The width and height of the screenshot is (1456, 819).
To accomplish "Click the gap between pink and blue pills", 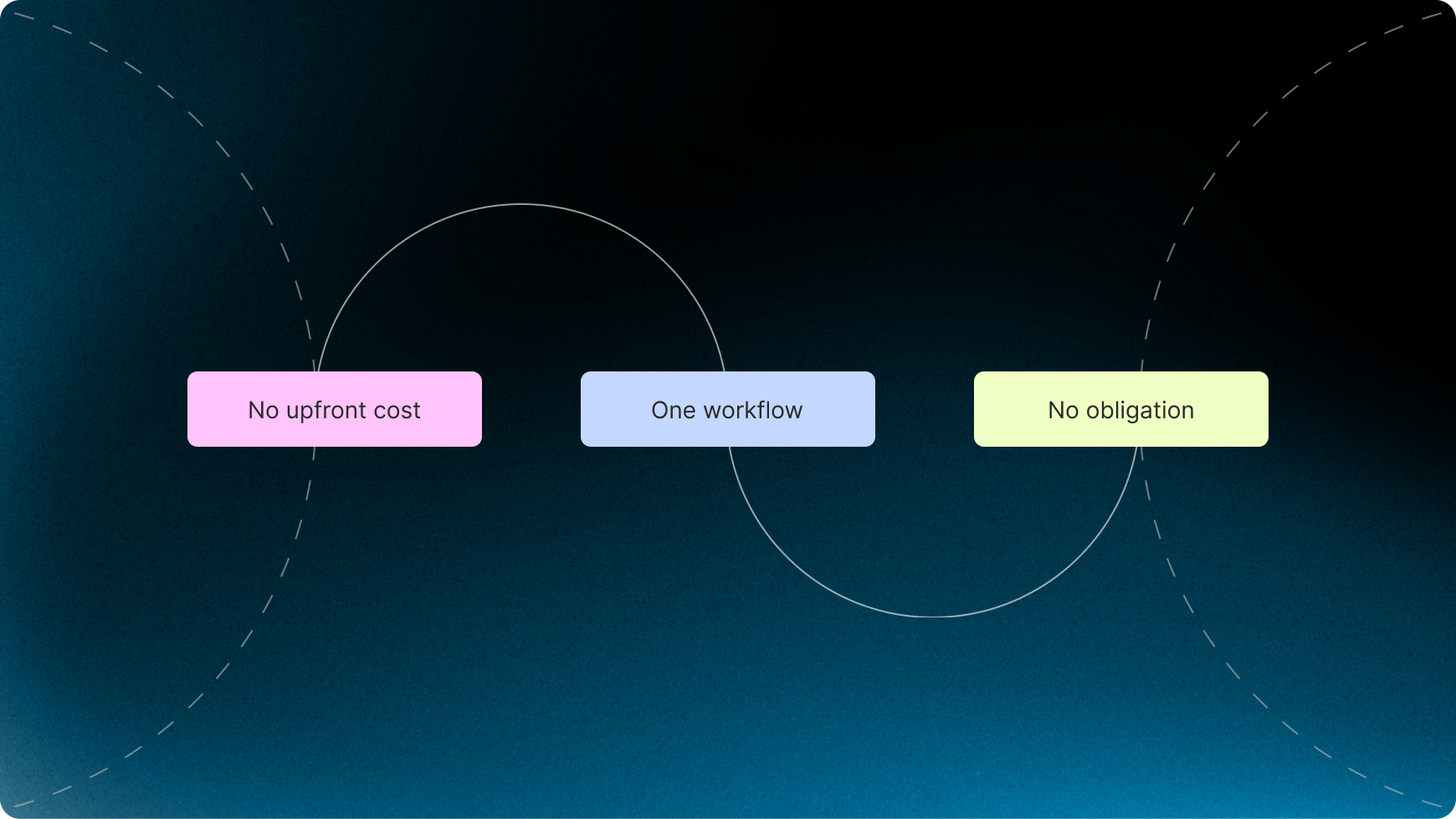I will tap(531, 409).
